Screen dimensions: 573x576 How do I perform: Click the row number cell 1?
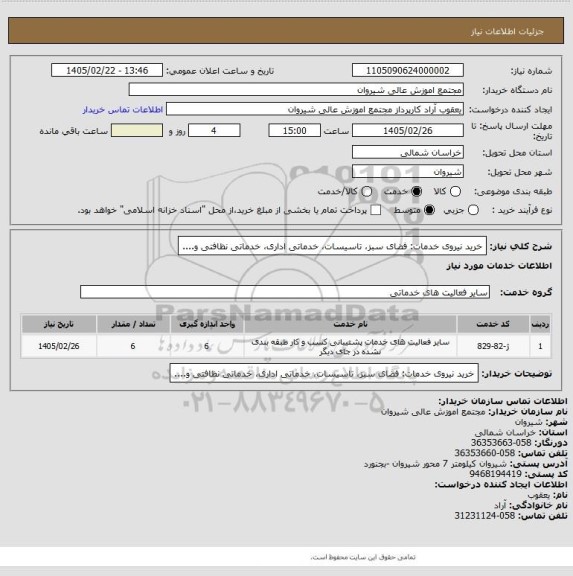540,346
